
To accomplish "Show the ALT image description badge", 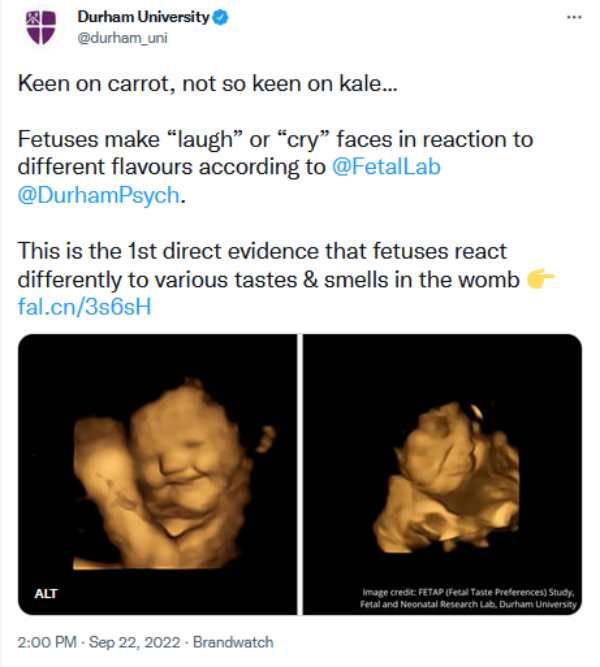I will [46, 594].
